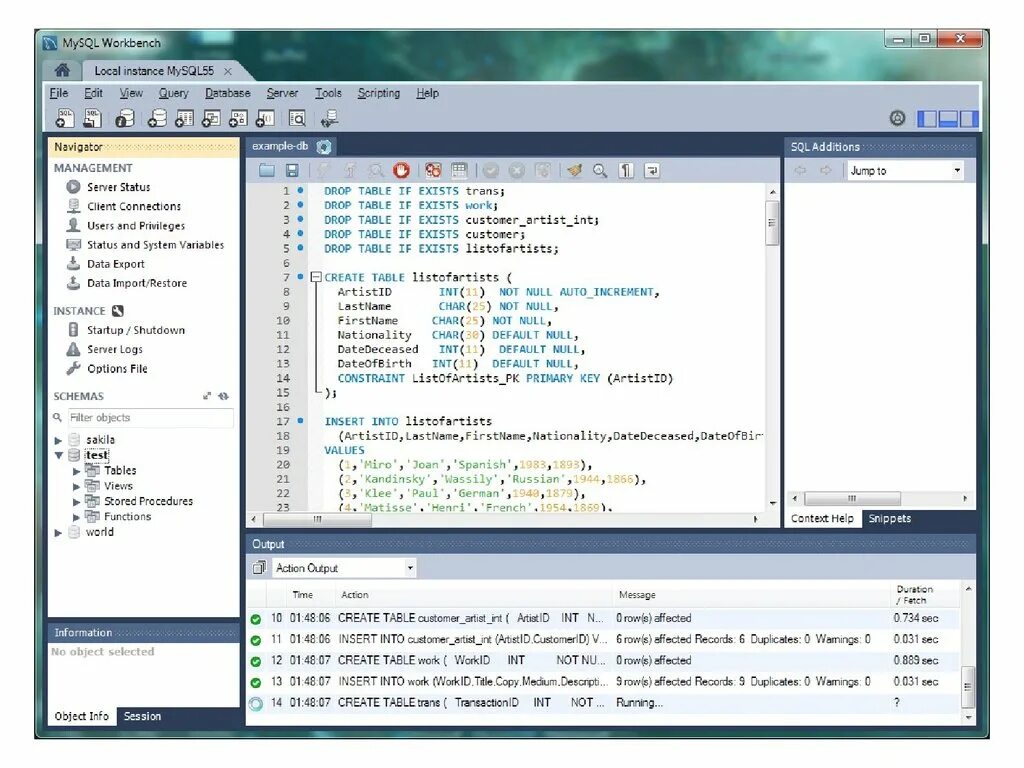Select the example-db editor tab
The height and width of the screenshot is (768, 1024).
280,146
